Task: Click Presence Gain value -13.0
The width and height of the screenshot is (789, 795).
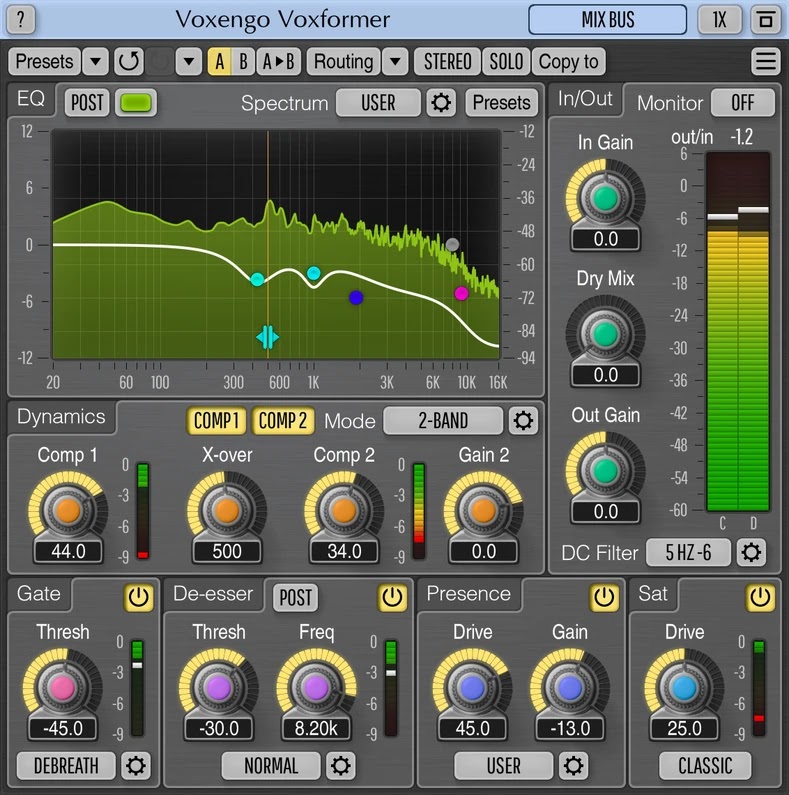Action: [x=569, y=729]
